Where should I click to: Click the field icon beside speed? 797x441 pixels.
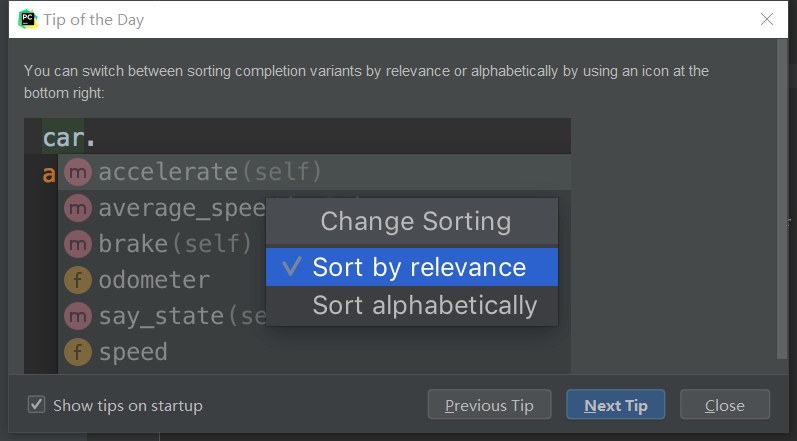pos(77,352)
